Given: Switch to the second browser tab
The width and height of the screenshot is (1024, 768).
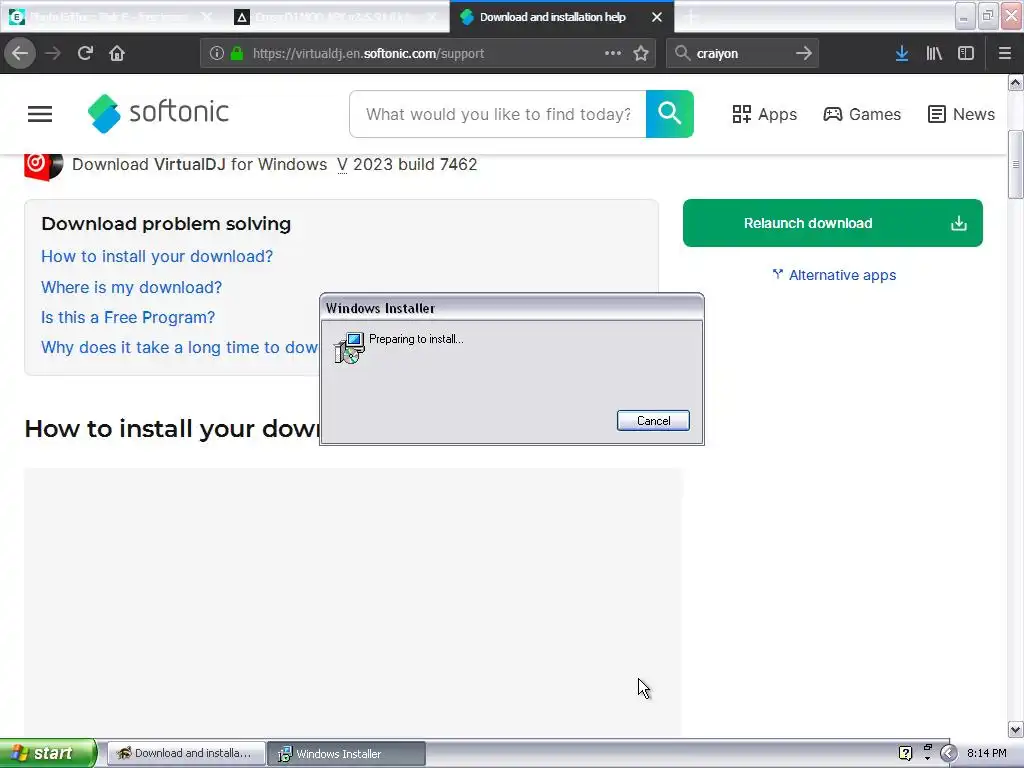Looking at the screenshot, I should (336, 17).
